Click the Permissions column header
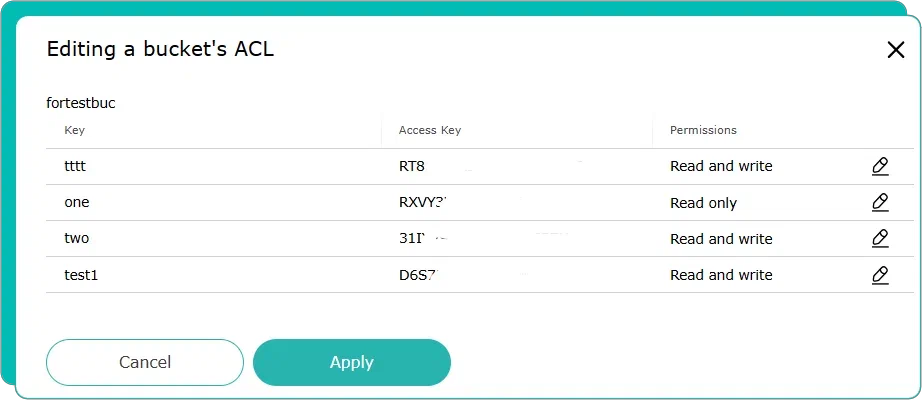Viewport: 922px width, 400px height. point(703,130)
